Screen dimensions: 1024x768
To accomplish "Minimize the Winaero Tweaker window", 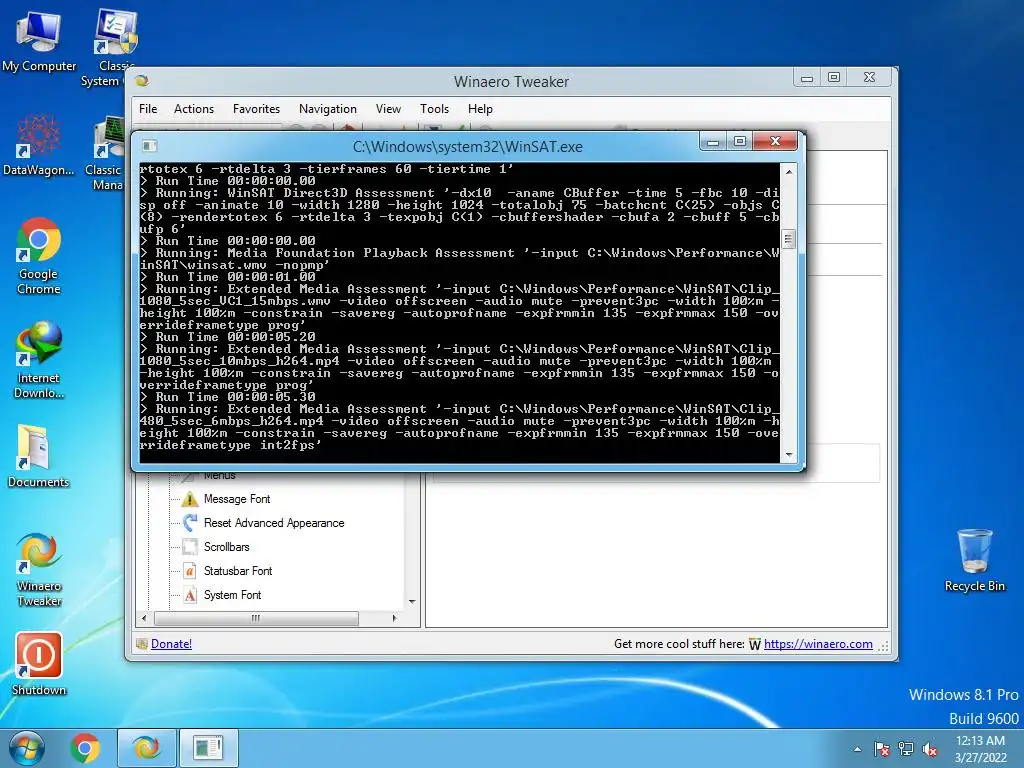I will (807, 78).
